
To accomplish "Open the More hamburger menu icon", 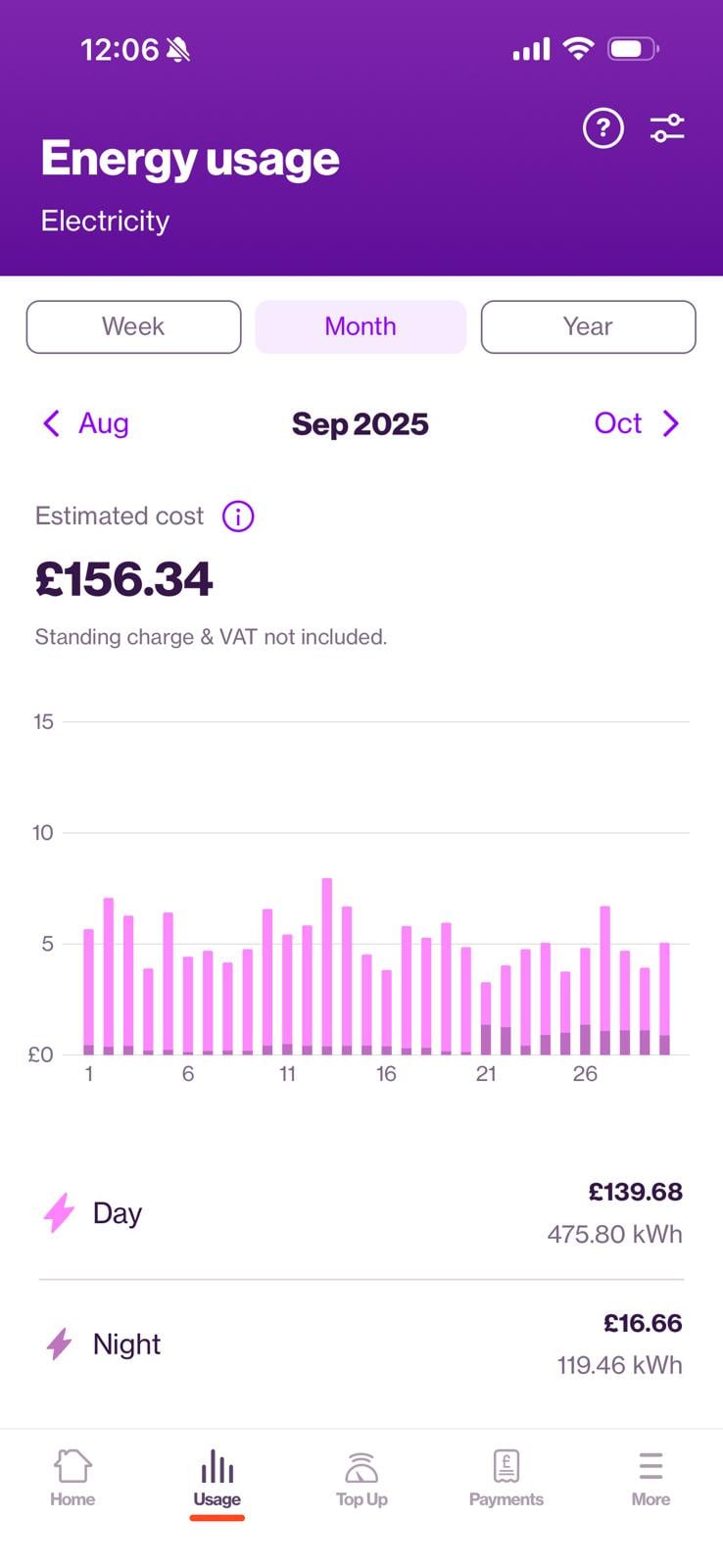I will coord(651,1467).
